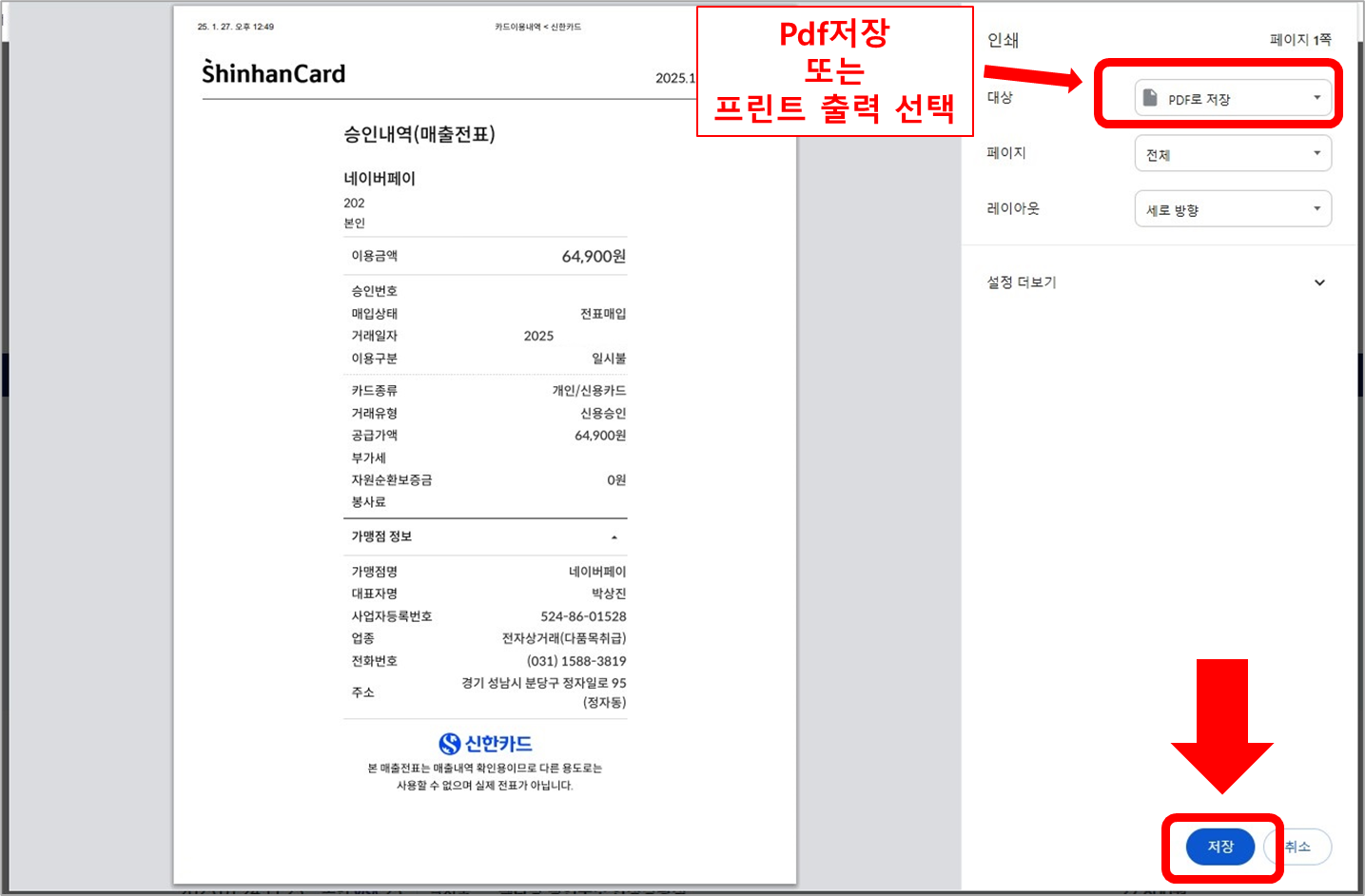Click the address 경기 성남시 분당구 정자일로 95
This screenshot has height=896, width=1365.
pyautogui.click(x=544, y=683)
